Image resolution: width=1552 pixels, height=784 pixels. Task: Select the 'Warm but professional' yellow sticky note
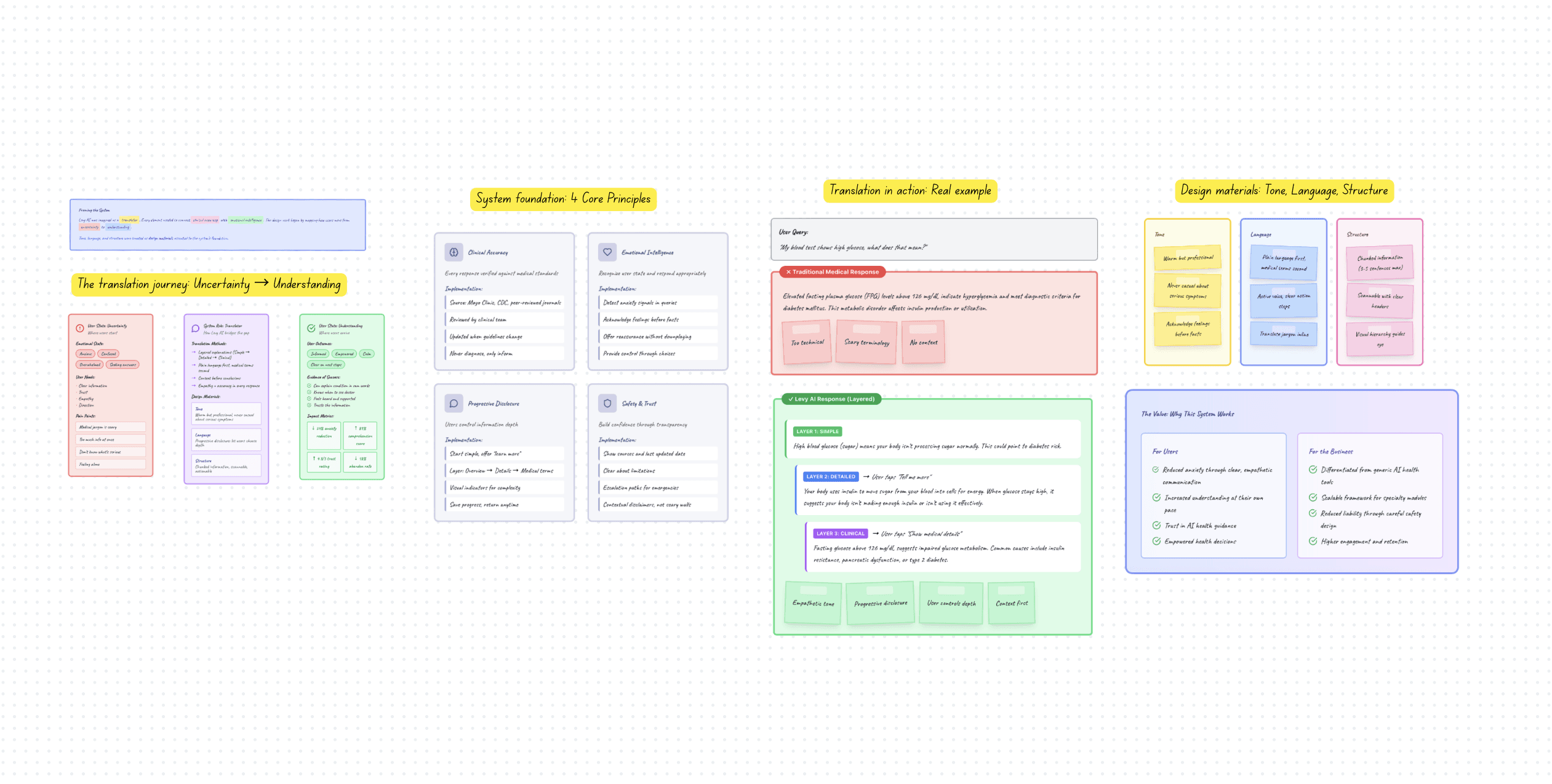click(x=1188, y=258)
